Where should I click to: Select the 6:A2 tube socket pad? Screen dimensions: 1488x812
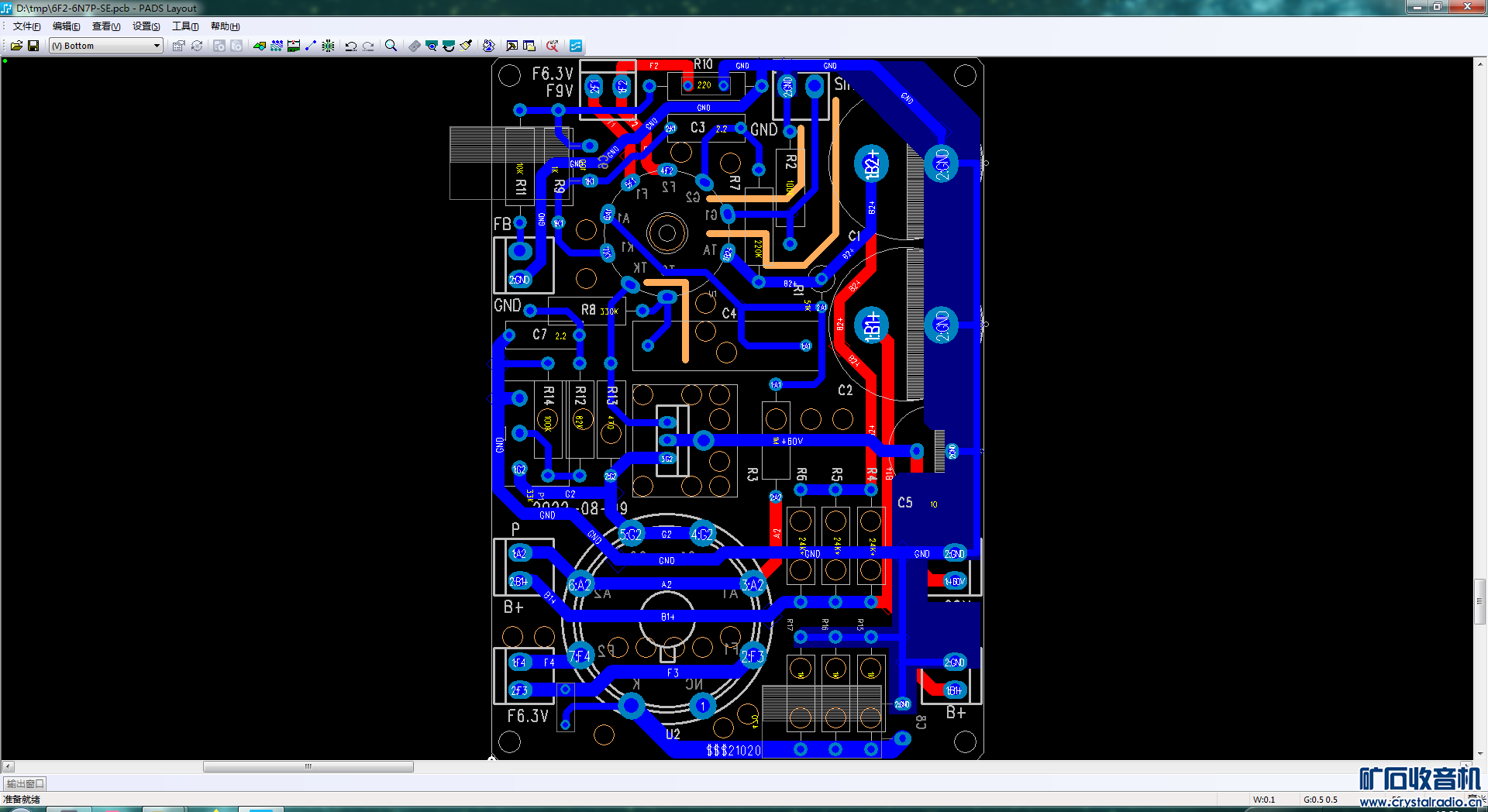580,585
